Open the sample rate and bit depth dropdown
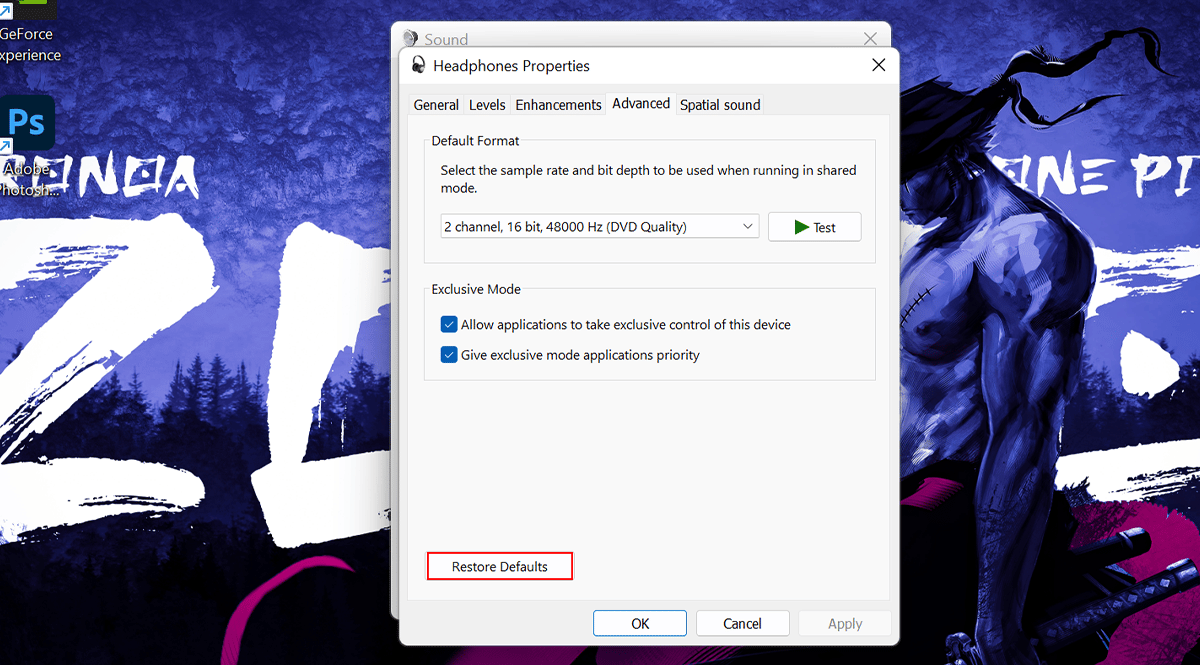1200x665 pixels. click(x=600, y=227)
